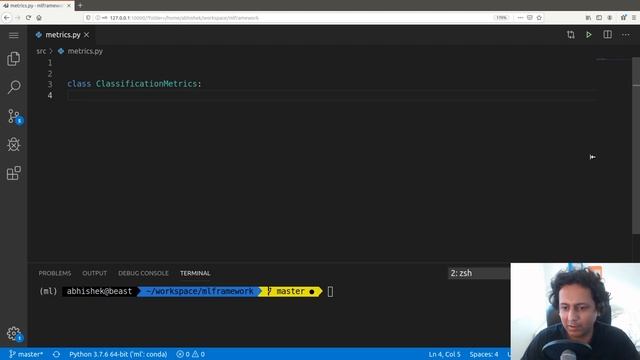Image resolution: width=640 pixels, height=360 pixels.
Task: Select the metrics.py editor tab
Action: click(x=61, y=35)
